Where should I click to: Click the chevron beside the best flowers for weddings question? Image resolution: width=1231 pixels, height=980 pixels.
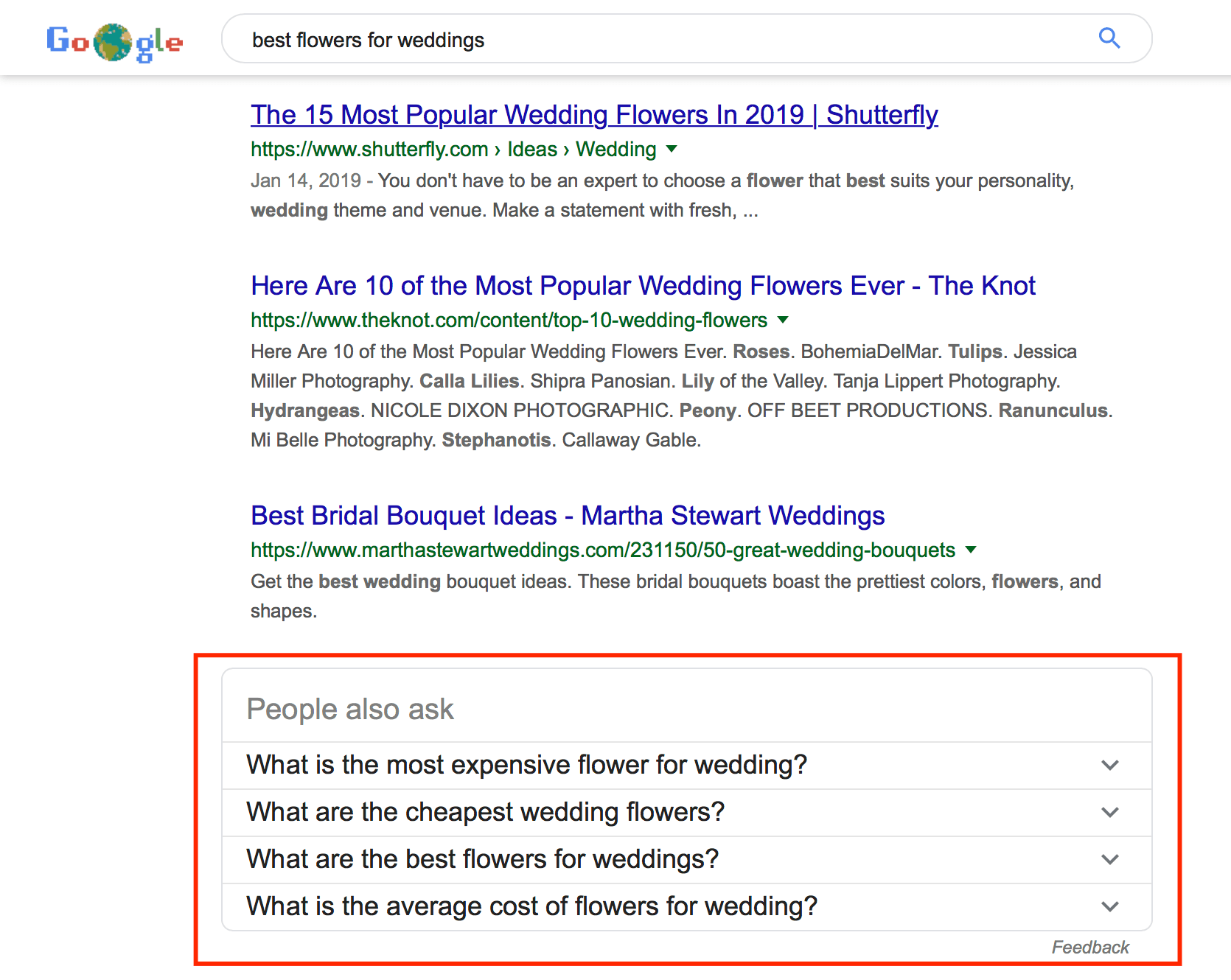pyautogui.click(x=1110, y=860)
